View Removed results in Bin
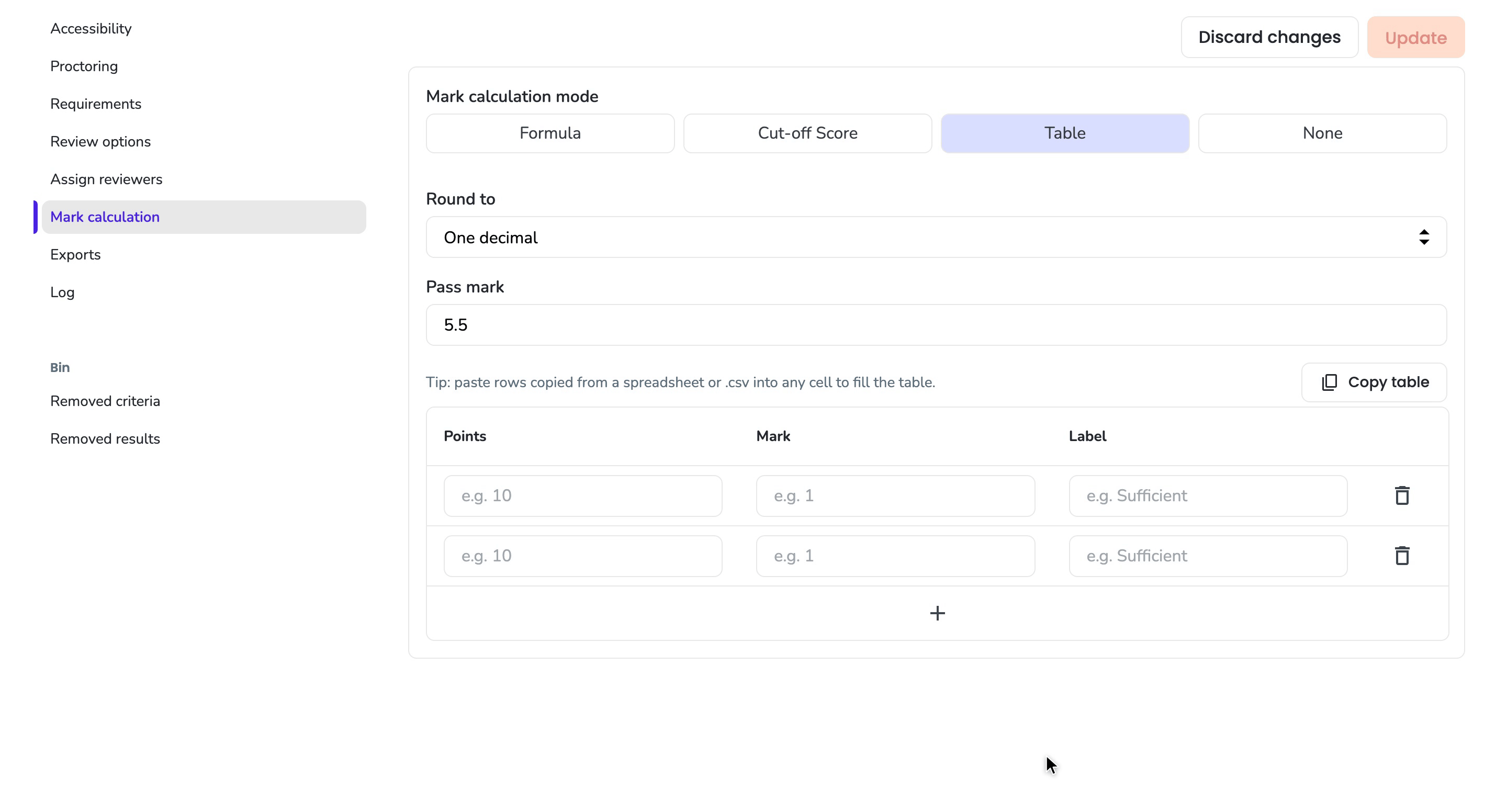This screenshot has height=812, width=1507. (x=105, y=439)
